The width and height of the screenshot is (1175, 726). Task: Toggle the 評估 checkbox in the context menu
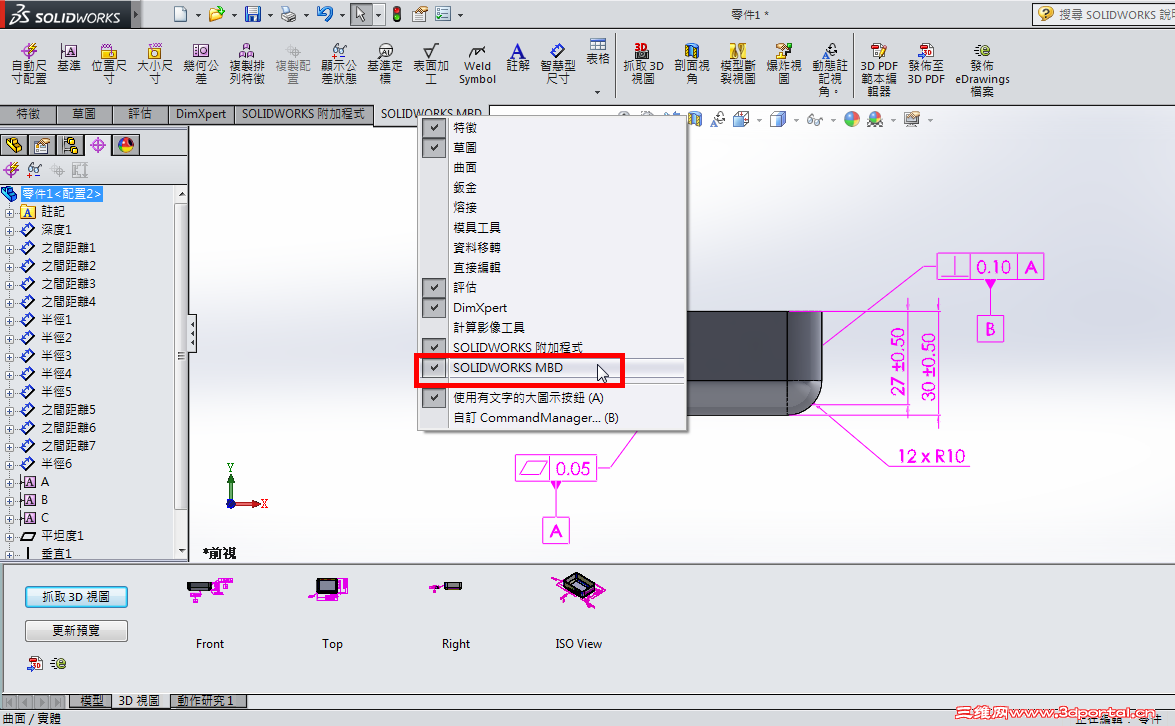point(434,287)
